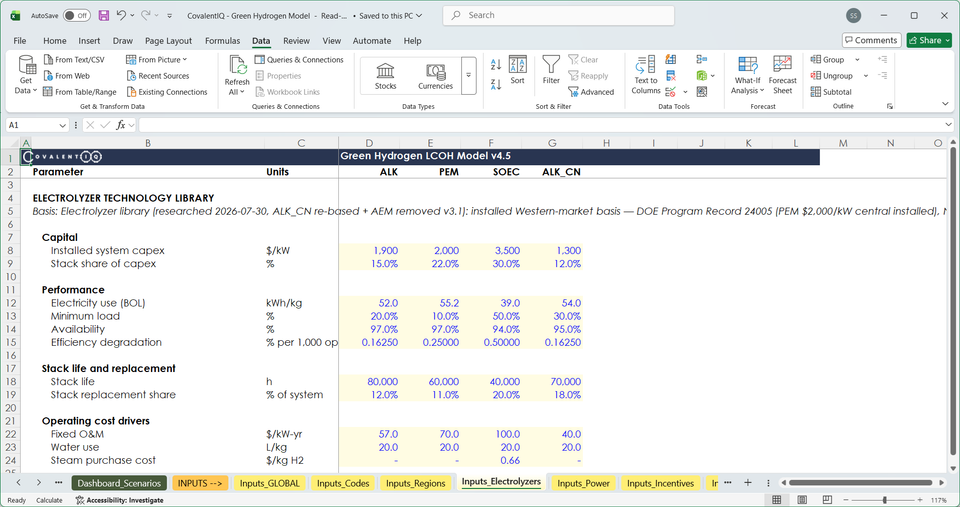Select the Dashboard_Scenarios sheet tab
Image resolution: width=960 pixels, height=507 pixels.
pos(119,483)
